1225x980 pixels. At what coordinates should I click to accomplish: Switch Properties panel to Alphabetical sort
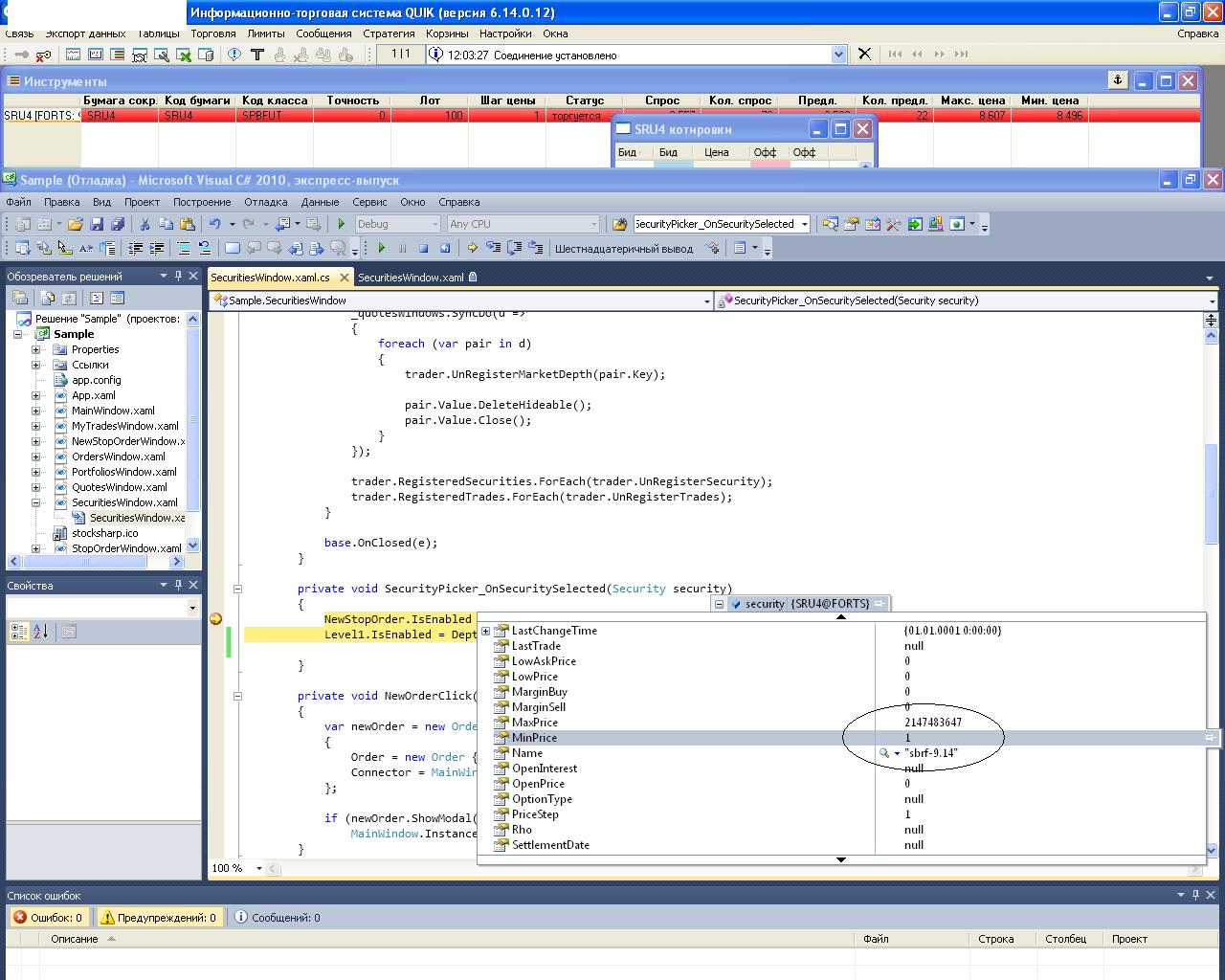pos(40,631)
